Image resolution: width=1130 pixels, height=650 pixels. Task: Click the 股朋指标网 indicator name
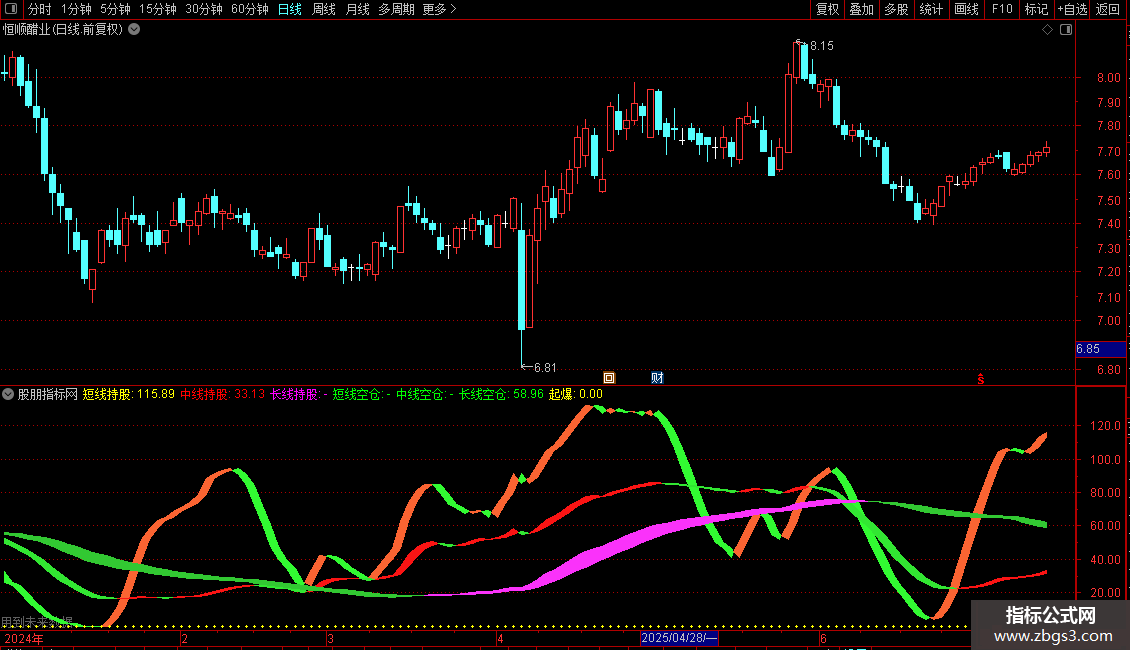(x=48, y=394)
